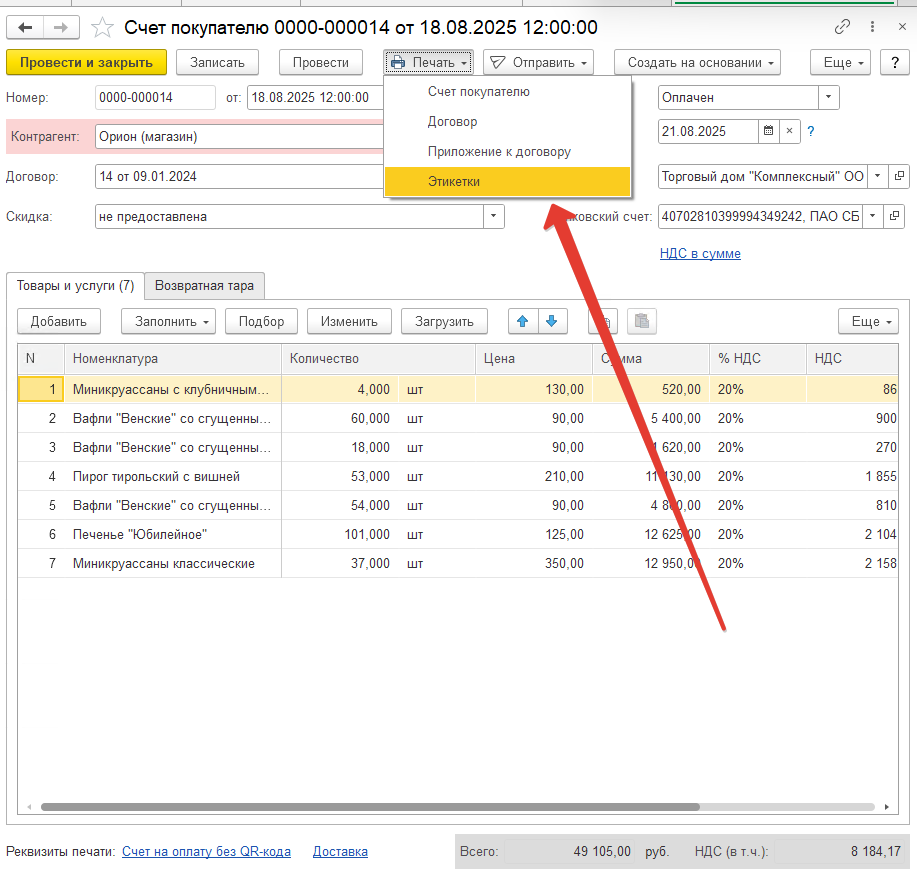This screenshot has height=876, width=917.
Task: Move the selected row up
Action: [523, 321]
